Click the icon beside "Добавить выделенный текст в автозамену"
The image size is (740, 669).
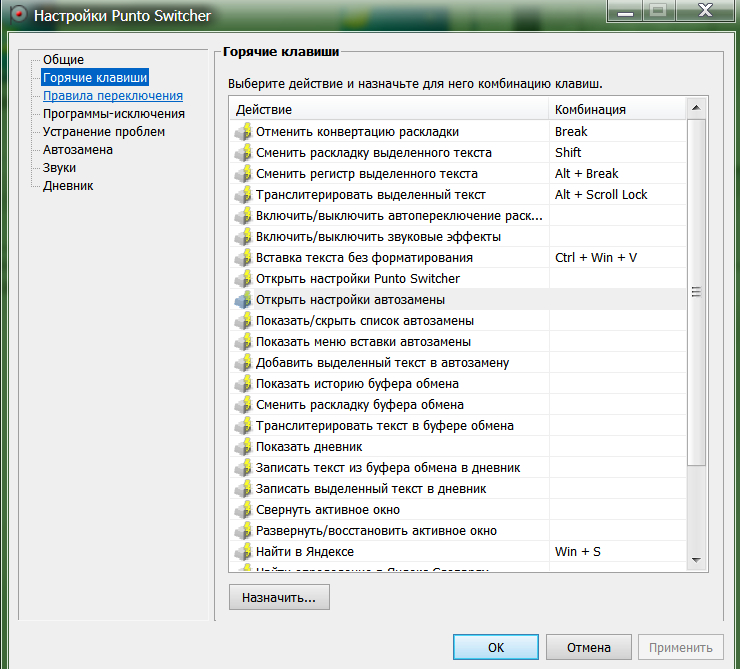coord(243,363)
